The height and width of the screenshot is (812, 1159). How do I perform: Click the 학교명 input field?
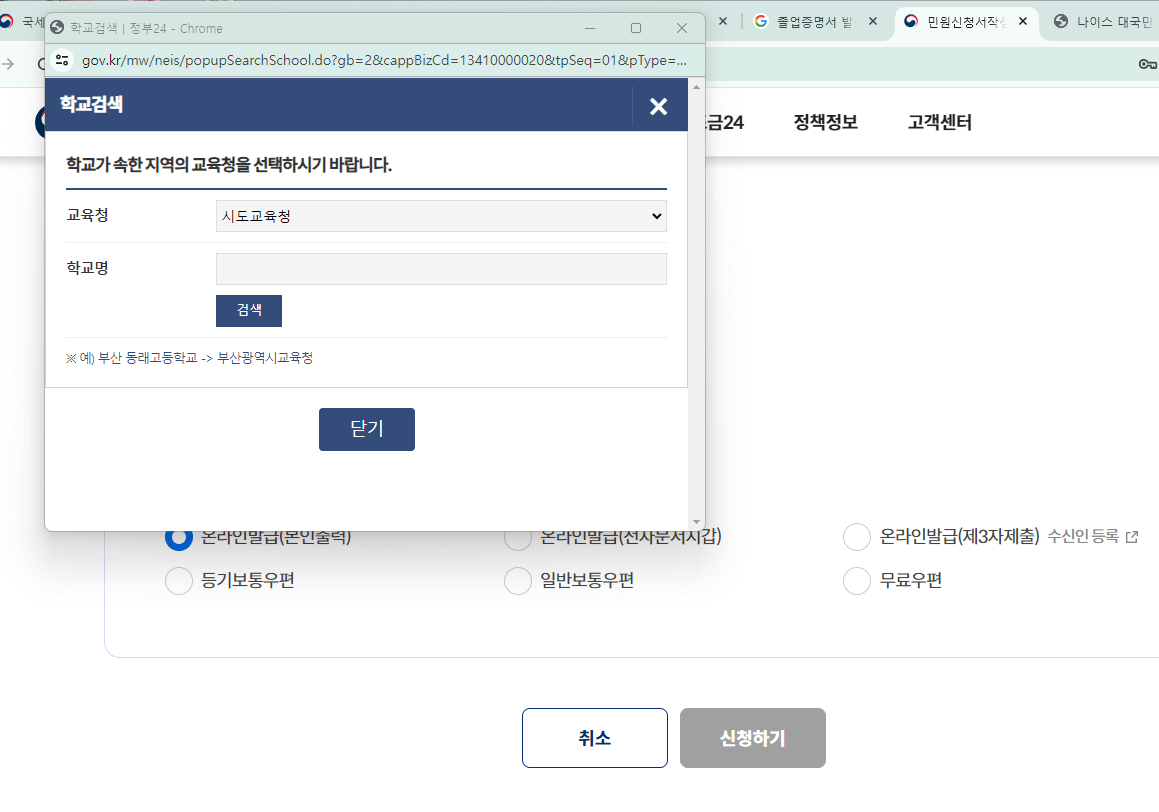(x=440, y=268)
